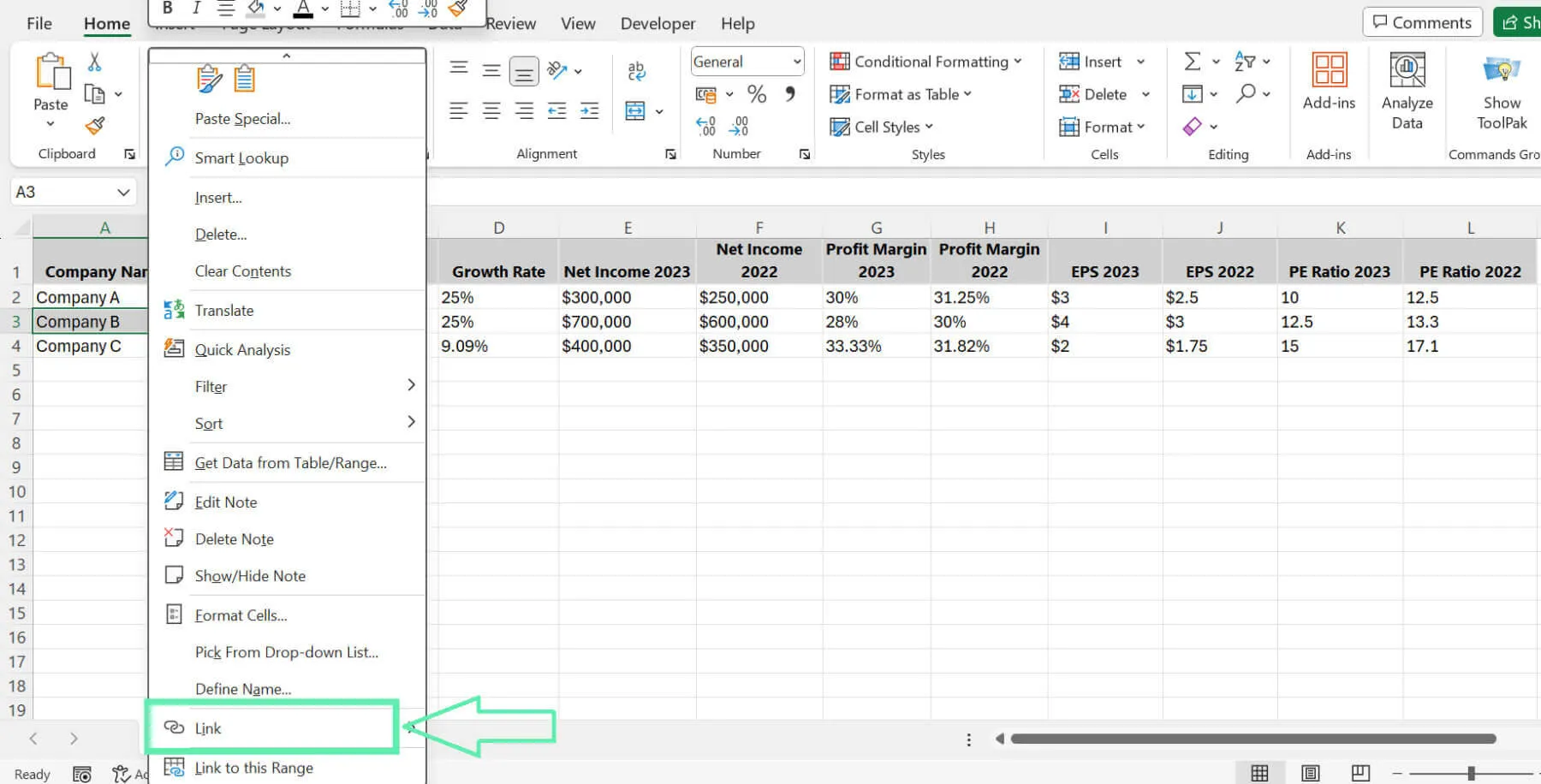Click the Increase Indent icon
The image size is (1541, 784).
tap(589, 110)
